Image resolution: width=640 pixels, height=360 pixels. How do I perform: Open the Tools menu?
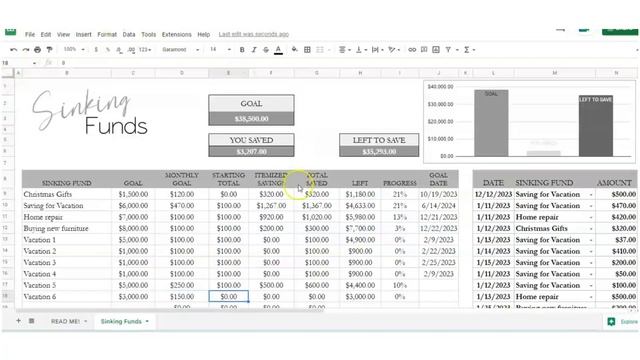149,35
